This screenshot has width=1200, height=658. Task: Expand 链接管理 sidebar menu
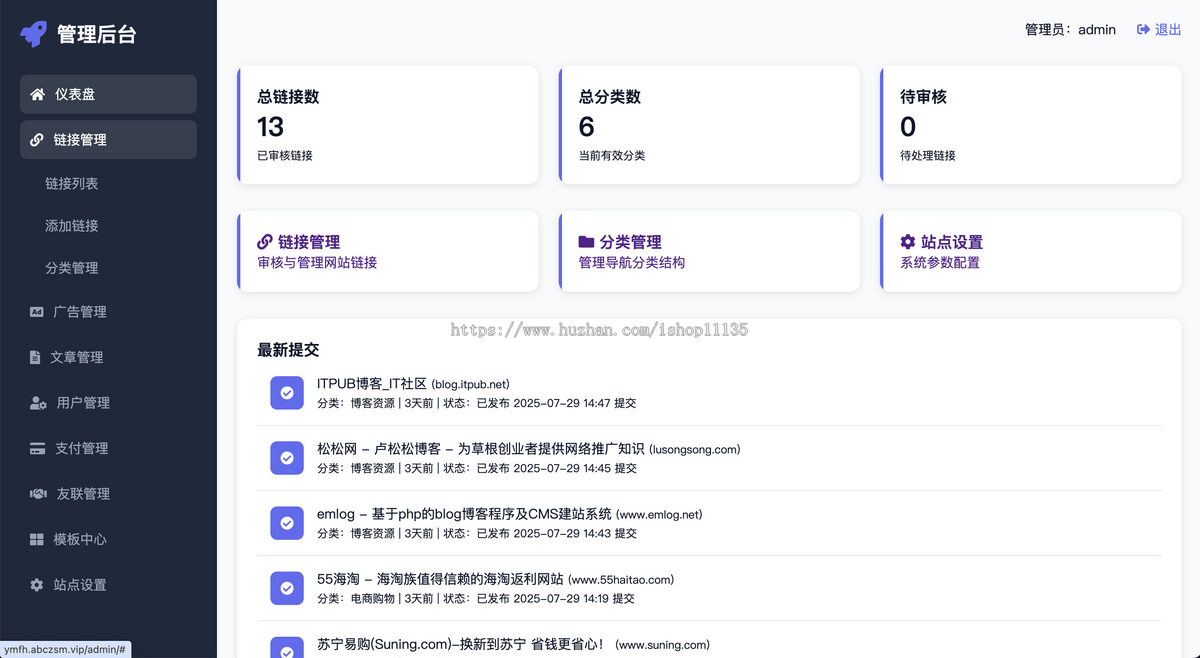(x=108, y=140)
